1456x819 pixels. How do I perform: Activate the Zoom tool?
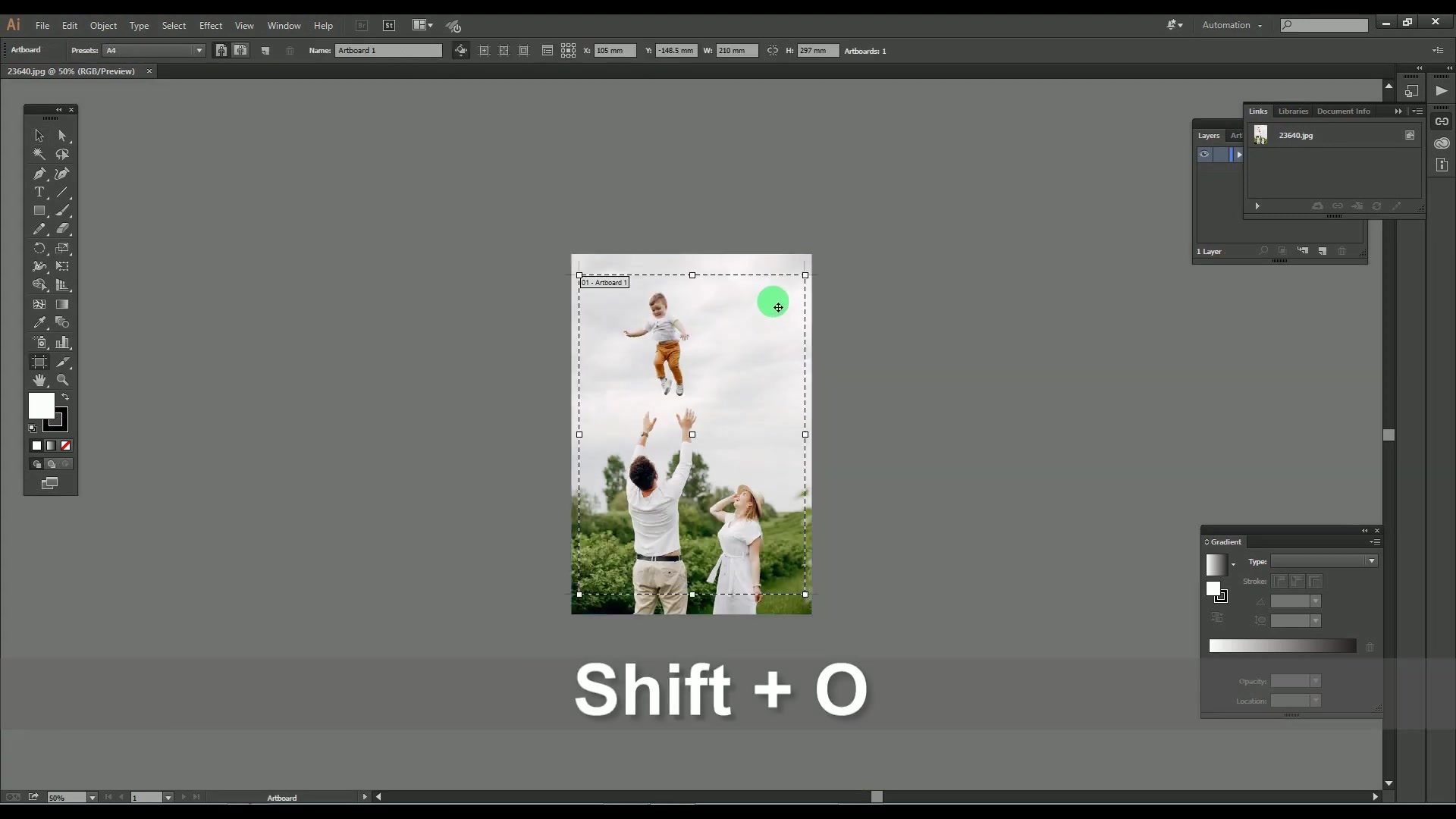(62, 380)
